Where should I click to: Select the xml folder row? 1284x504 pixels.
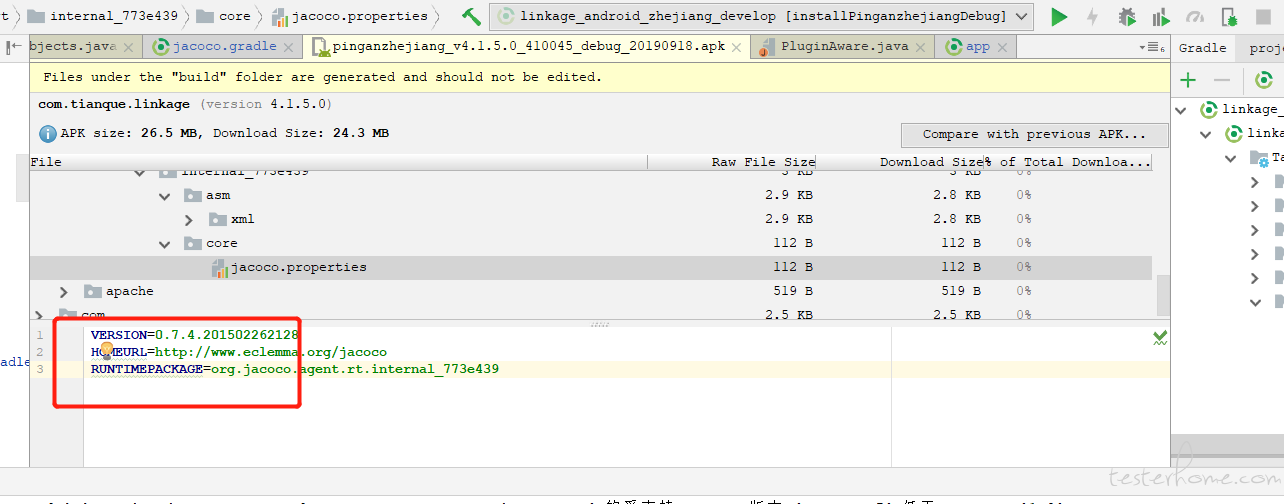click(590, 219)
